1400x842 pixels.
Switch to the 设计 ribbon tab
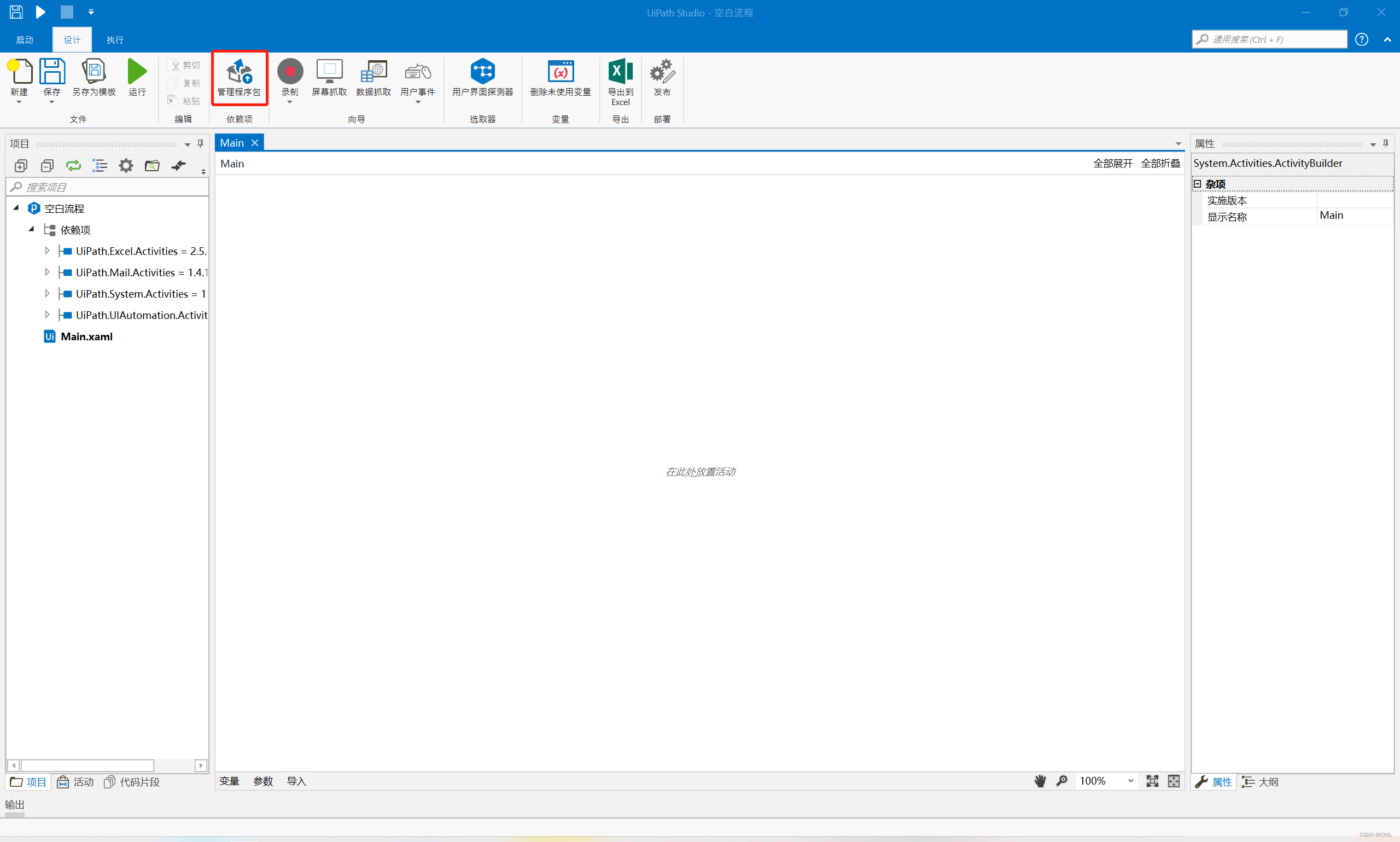pyautogui.click(x=72, y=40)
